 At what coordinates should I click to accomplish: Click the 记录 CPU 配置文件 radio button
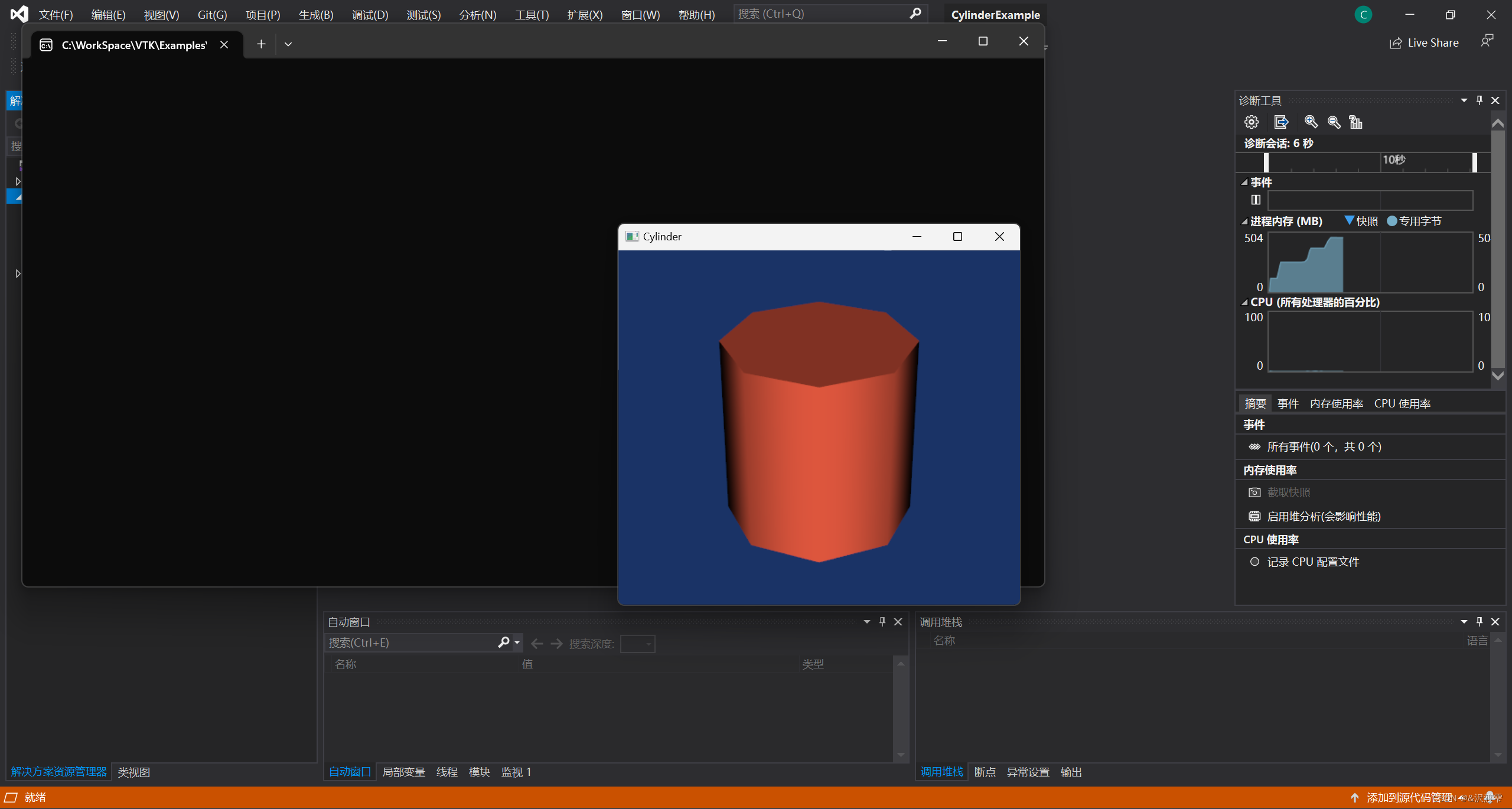click(x=1254, y=562)
